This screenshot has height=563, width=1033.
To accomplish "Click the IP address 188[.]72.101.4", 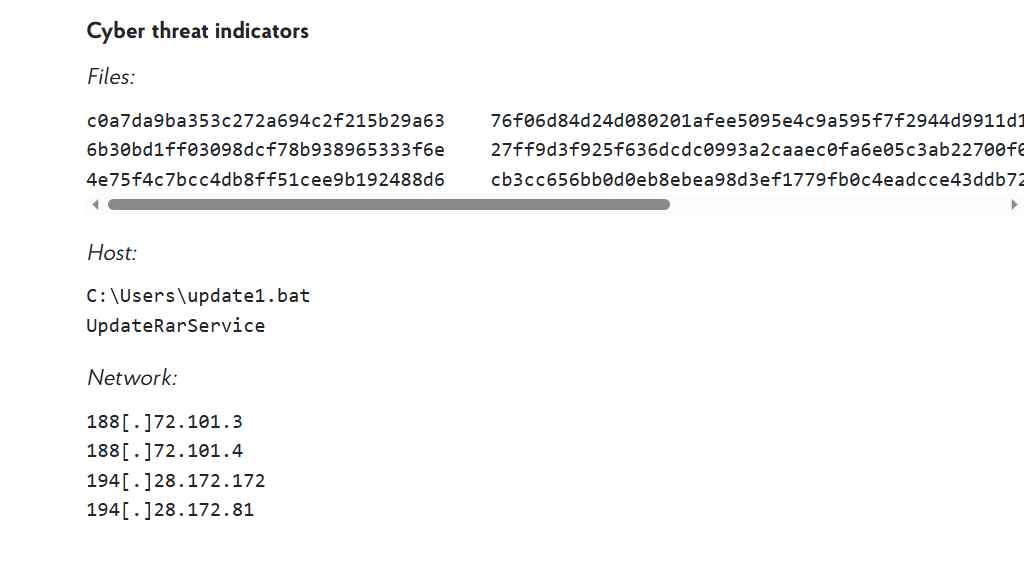I will pyautogui.click(x=165, y=451).
